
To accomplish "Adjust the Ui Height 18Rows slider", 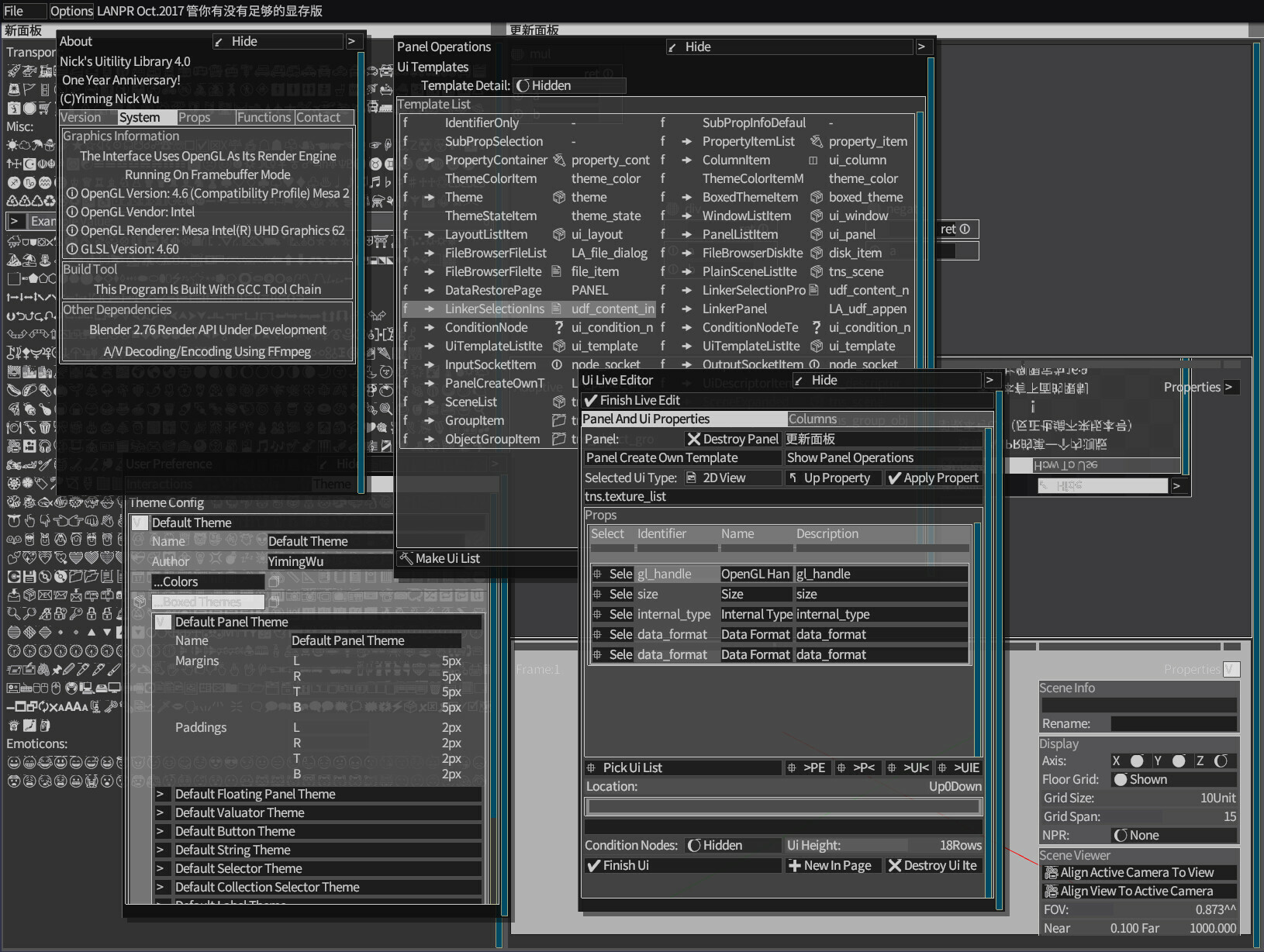I will click(884, 845).
